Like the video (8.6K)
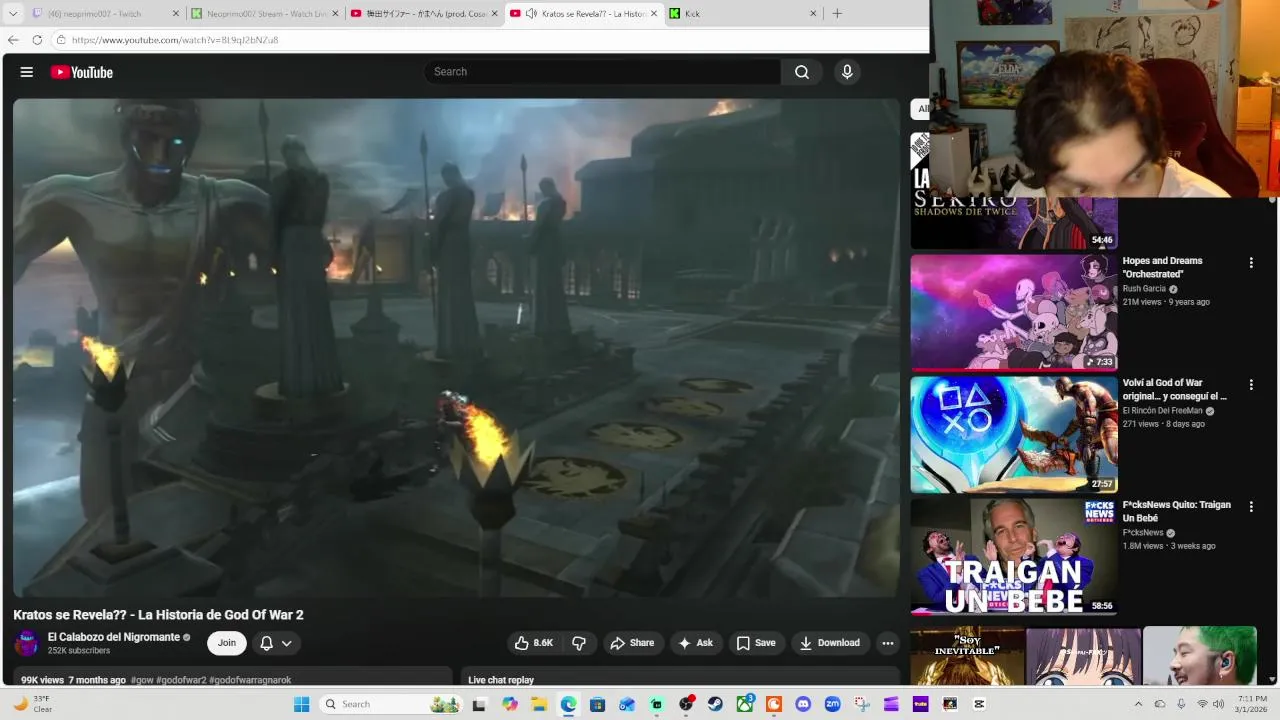Viewport: 1280px width, 720px height. coord(534,643)
